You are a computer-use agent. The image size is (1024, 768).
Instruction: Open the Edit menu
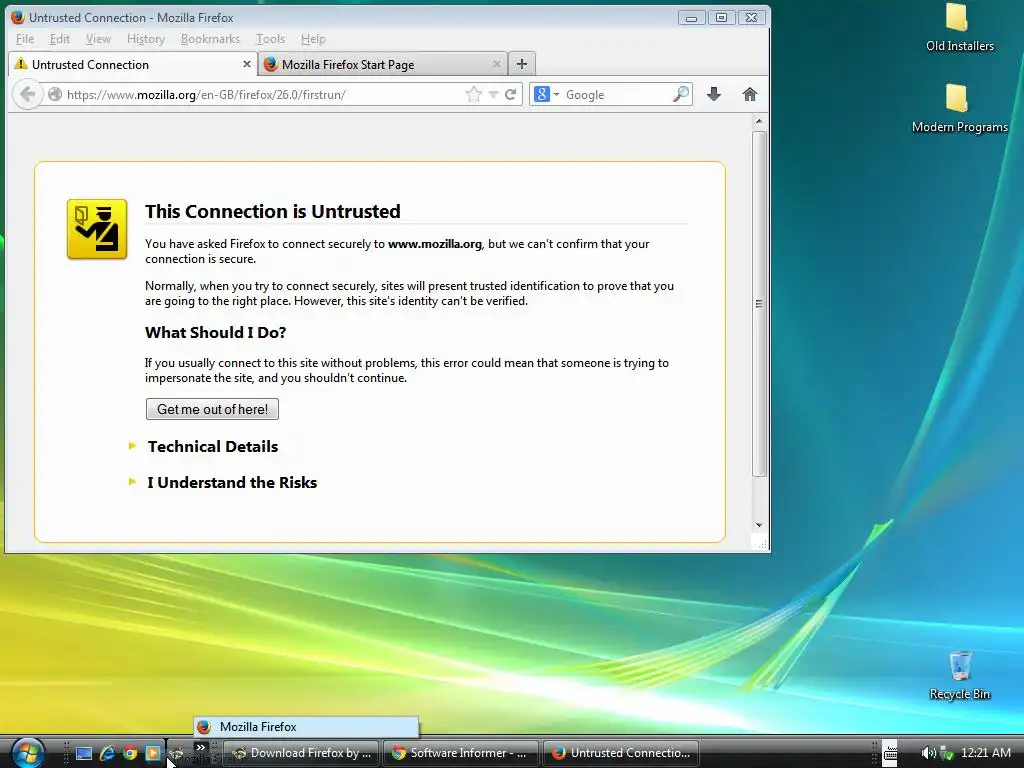(59, 39)
